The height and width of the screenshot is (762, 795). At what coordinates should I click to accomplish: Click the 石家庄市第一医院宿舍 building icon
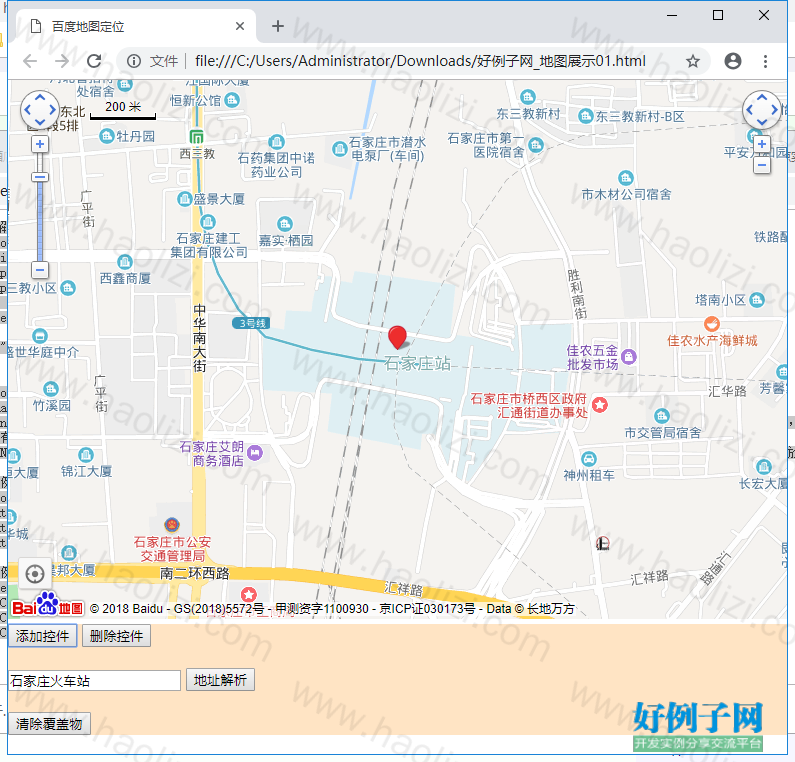pos(536,146)
